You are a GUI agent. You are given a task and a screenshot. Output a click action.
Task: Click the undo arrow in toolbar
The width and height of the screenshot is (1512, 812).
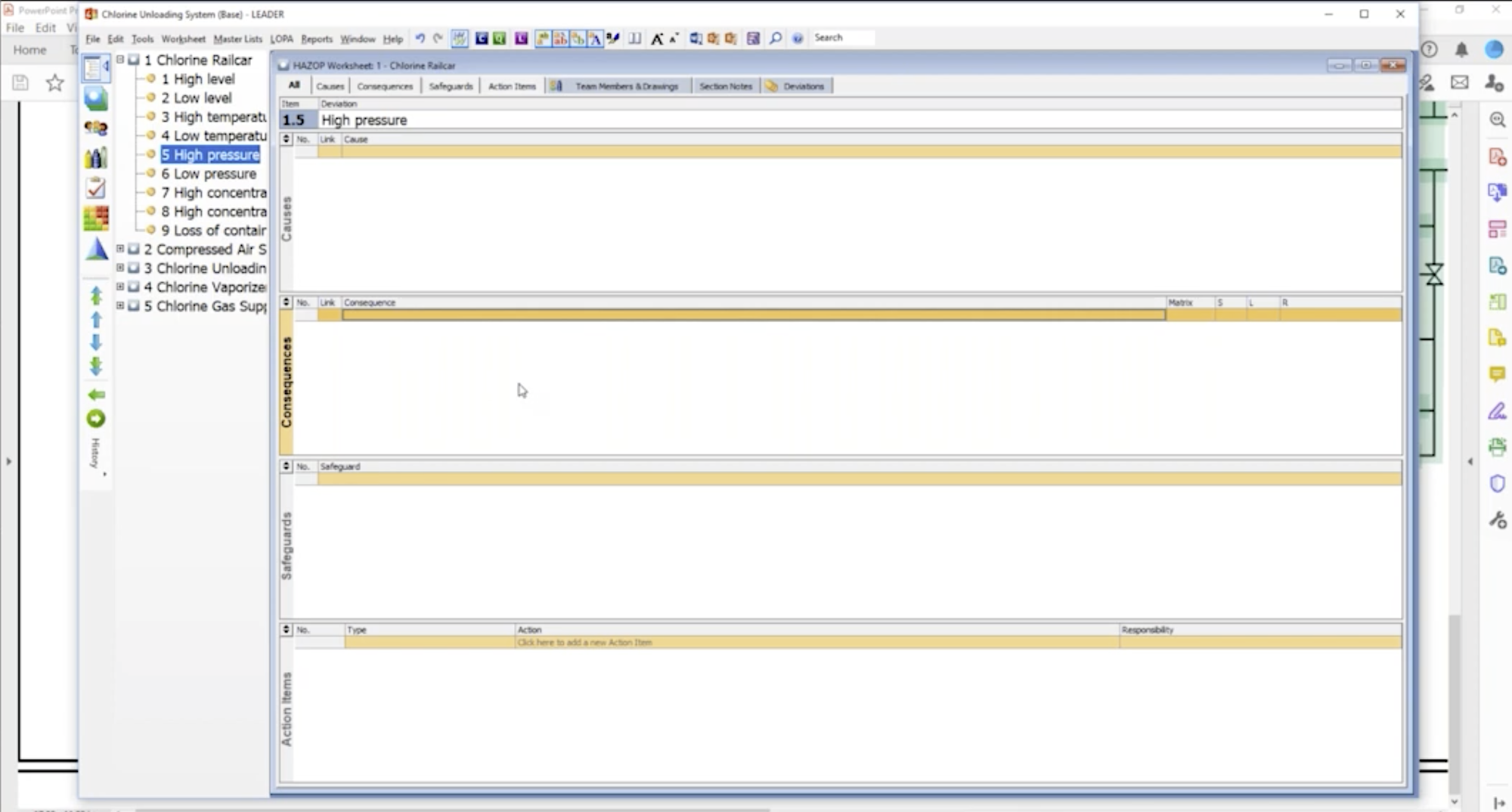420,38
